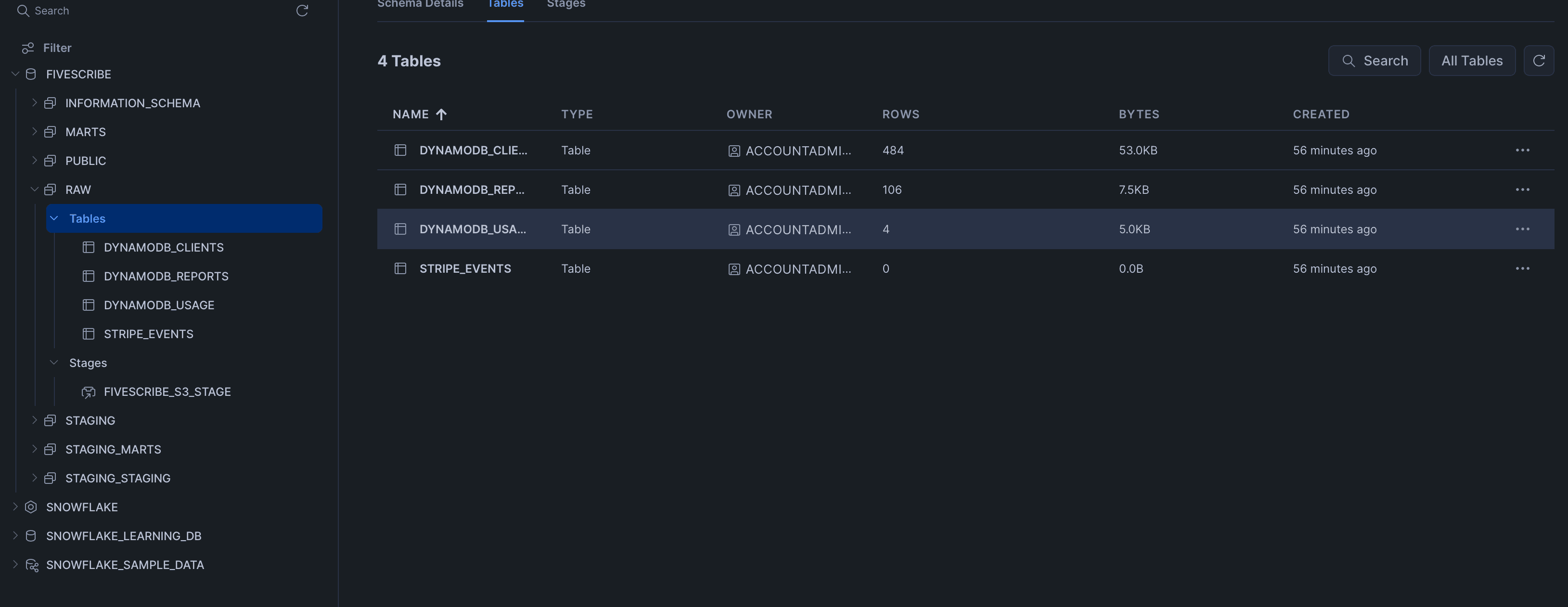Screen dimensions: 1568x607
Task: Click the Search button above tables list
Action: [1374, 61]
